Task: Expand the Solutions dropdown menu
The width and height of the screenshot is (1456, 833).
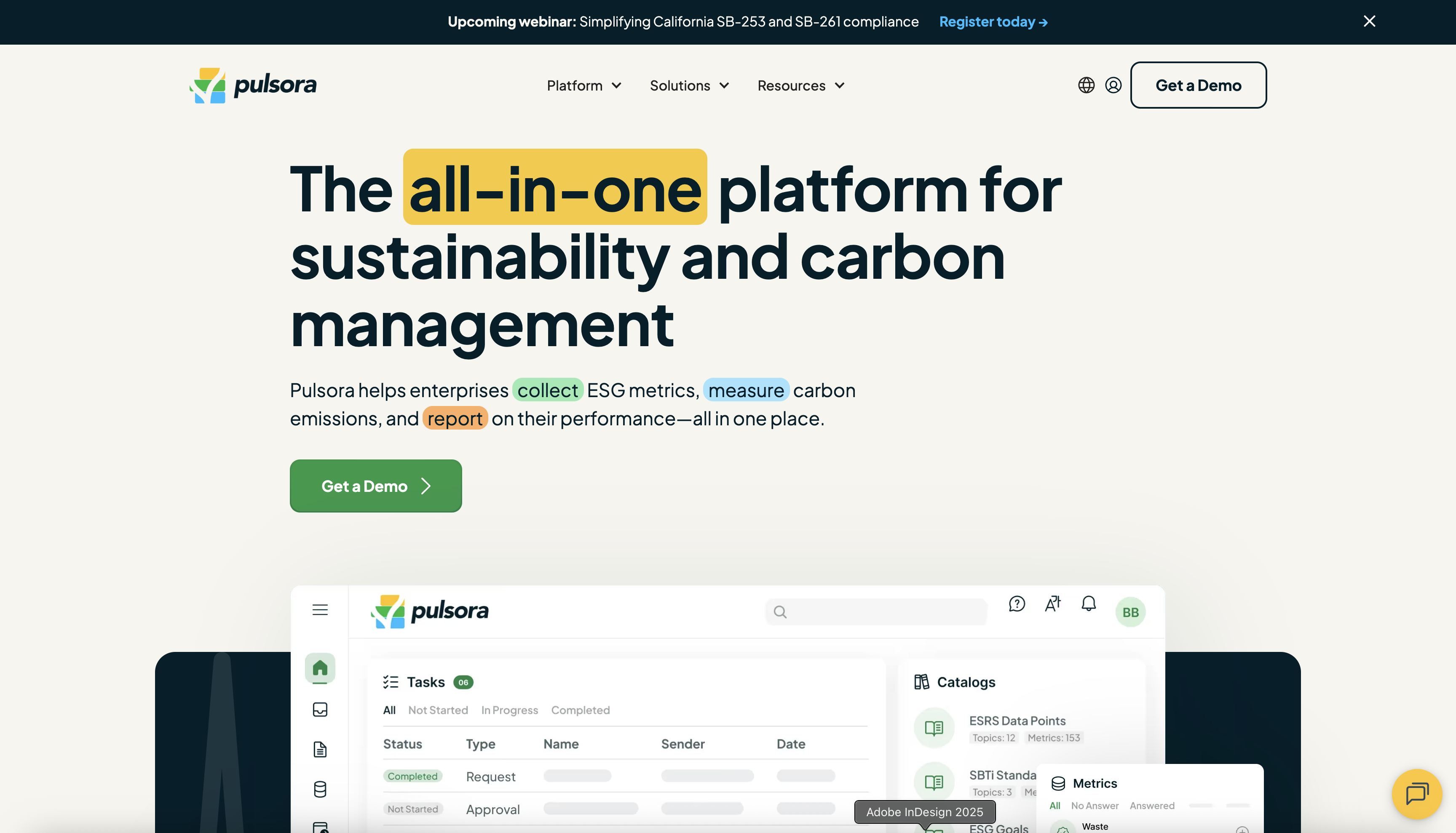Action: coord(689,85)
